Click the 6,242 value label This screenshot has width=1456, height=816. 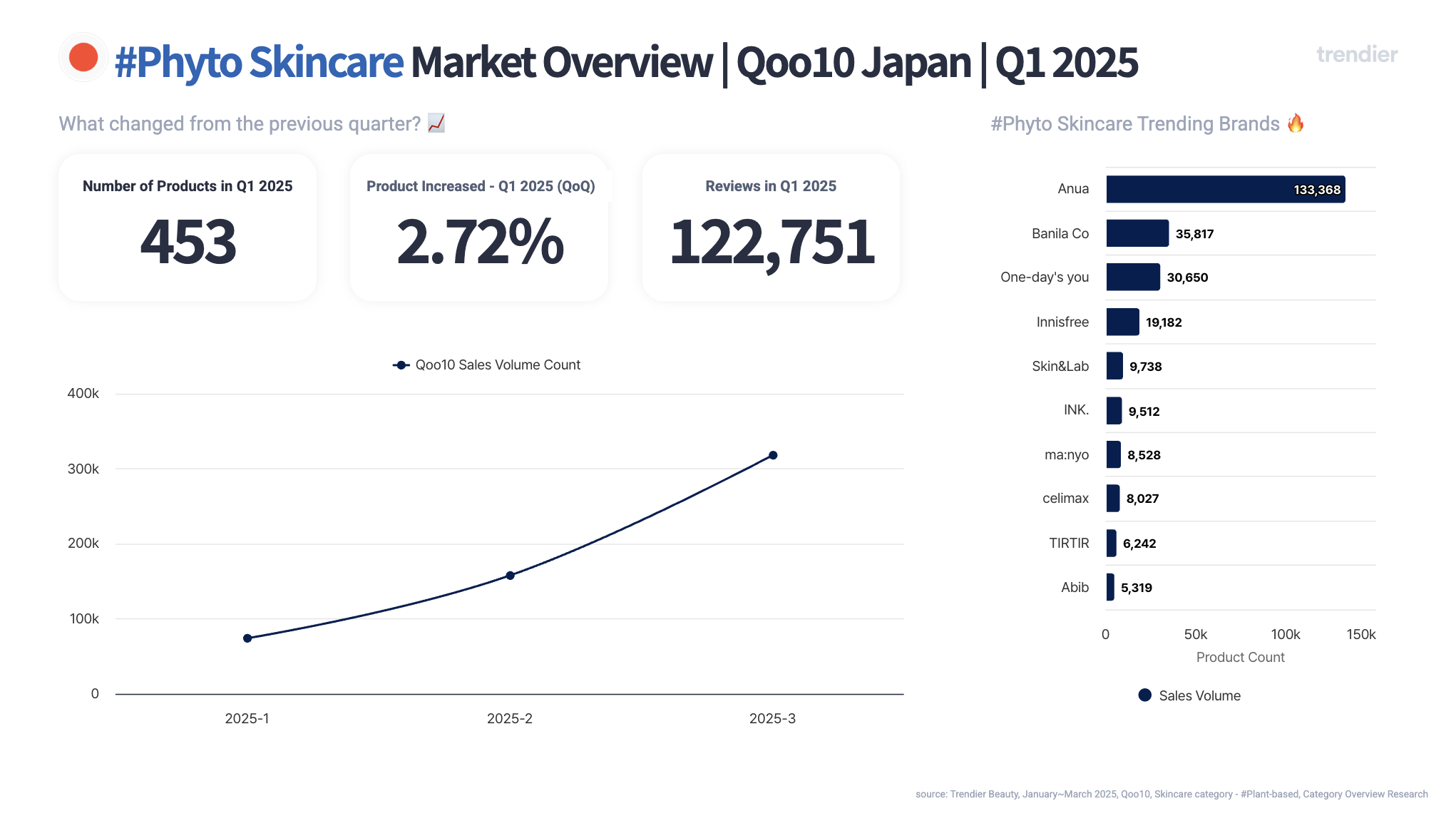[1139, 544]
